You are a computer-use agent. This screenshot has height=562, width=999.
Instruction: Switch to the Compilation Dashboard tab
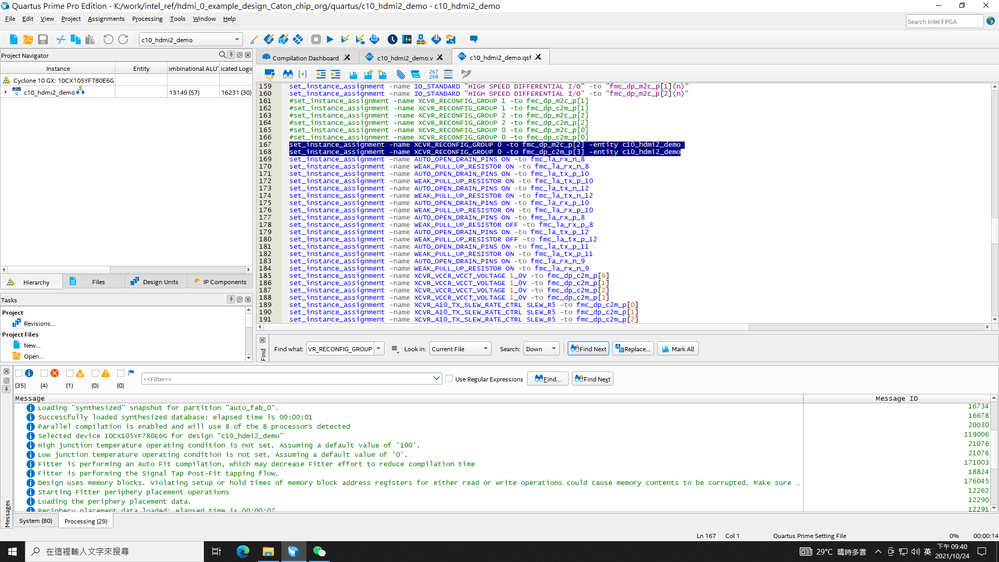(306, 58)
